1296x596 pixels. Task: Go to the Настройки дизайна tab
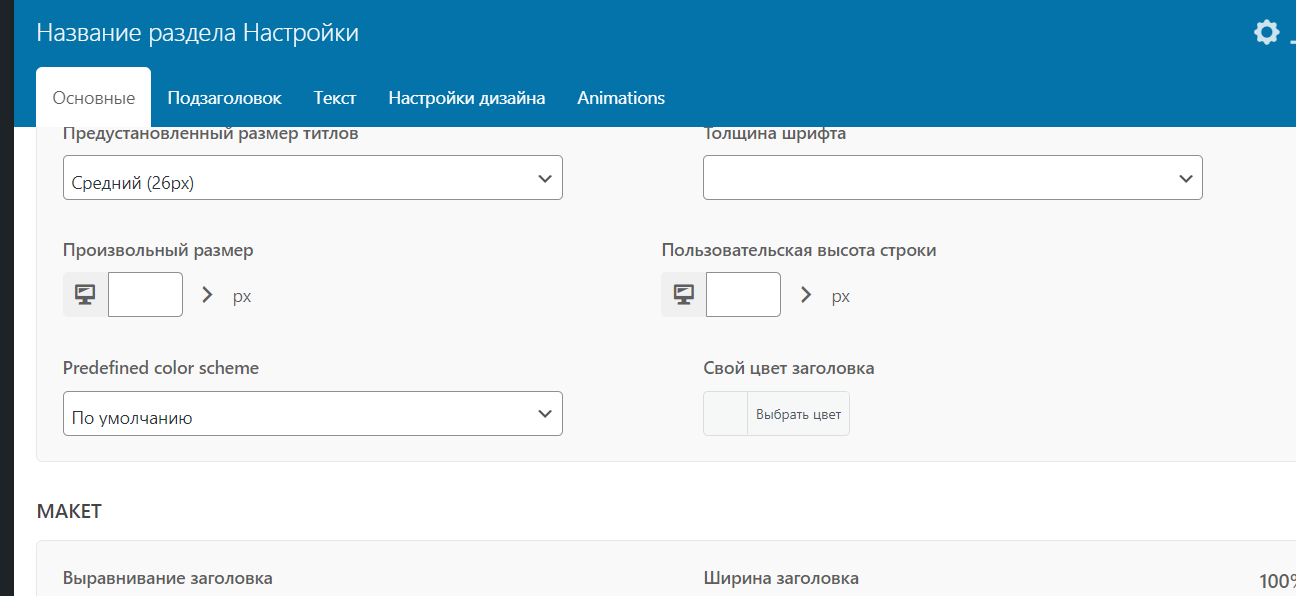pyautogui.click(x=466, y=98)
